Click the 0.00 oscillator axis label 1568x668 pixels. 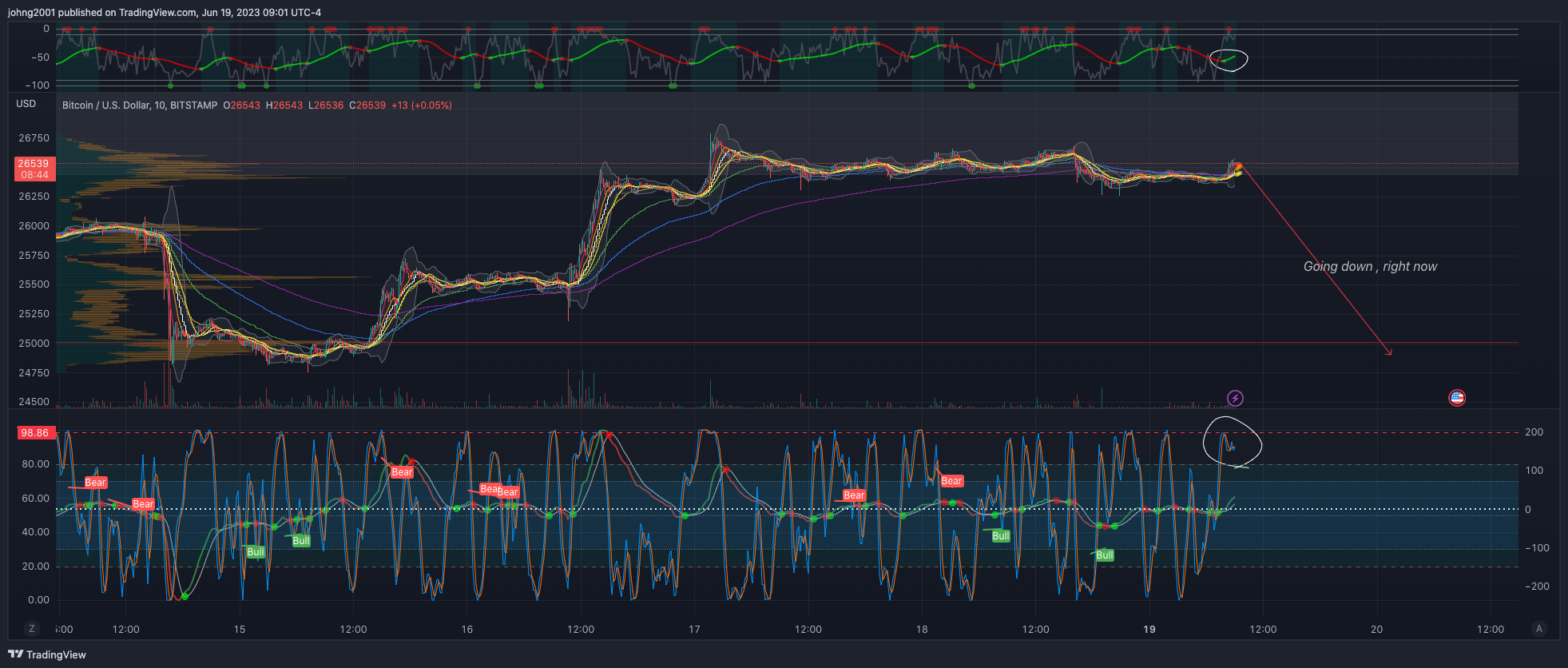pos(38,600)
